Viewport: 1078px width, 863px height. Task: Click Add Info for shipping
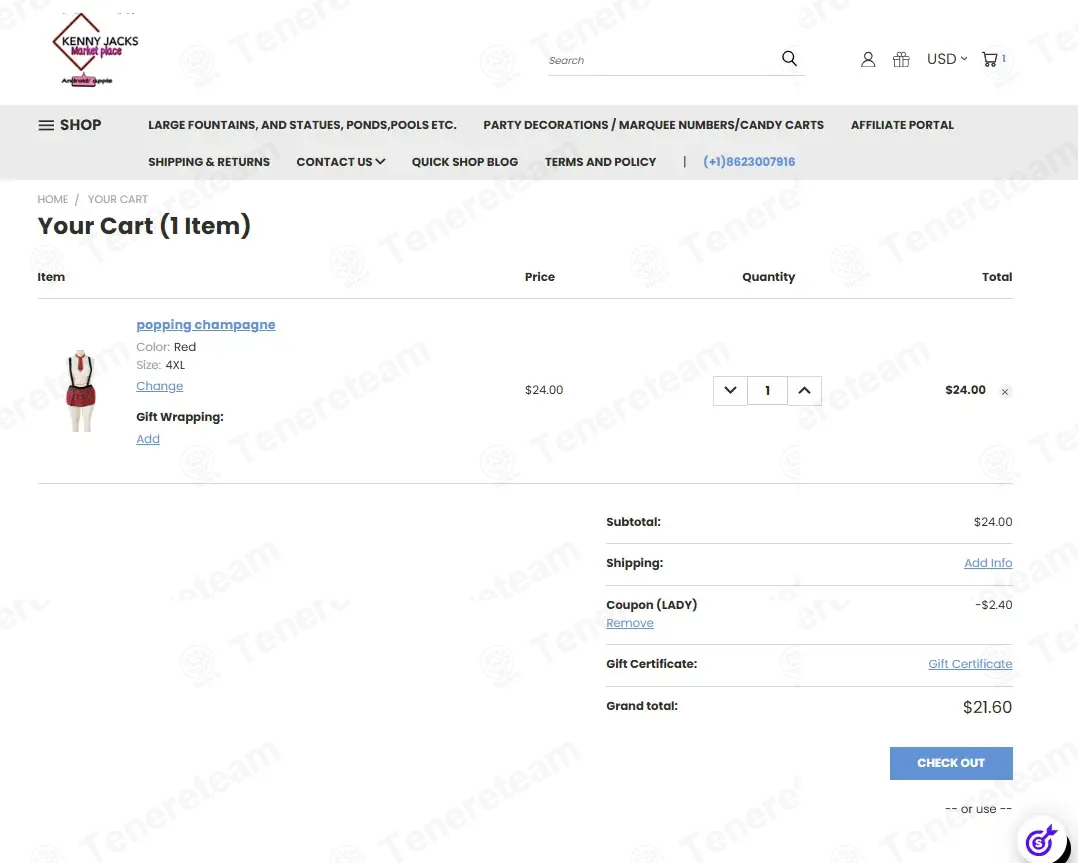[988, 563]
